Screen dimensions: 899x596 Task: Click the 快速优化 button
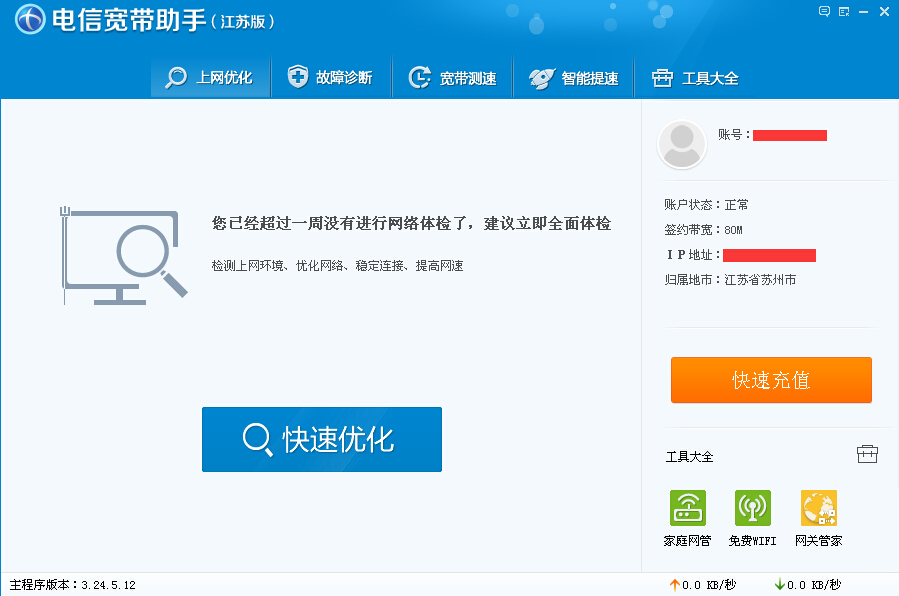click(x=322, y=440)
